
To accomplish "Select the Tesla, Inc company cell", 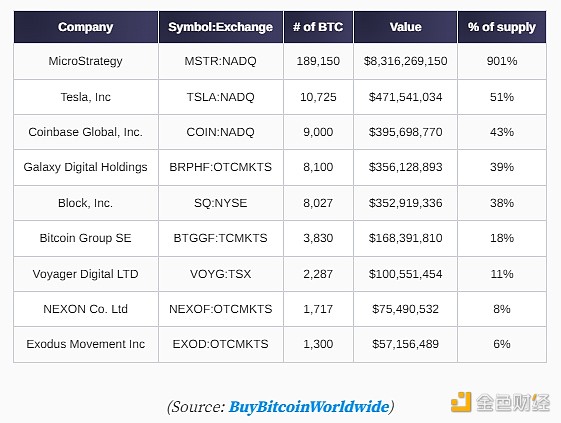I will (x=86, y=97).
